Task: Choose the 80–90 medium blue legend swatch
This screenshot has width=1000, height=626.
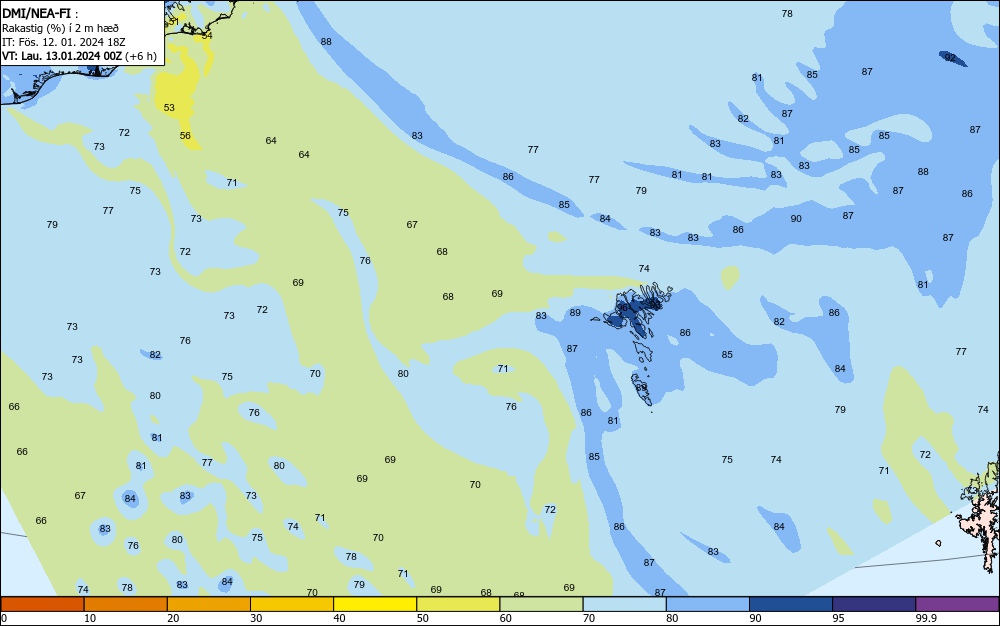Action: [708, 604]
